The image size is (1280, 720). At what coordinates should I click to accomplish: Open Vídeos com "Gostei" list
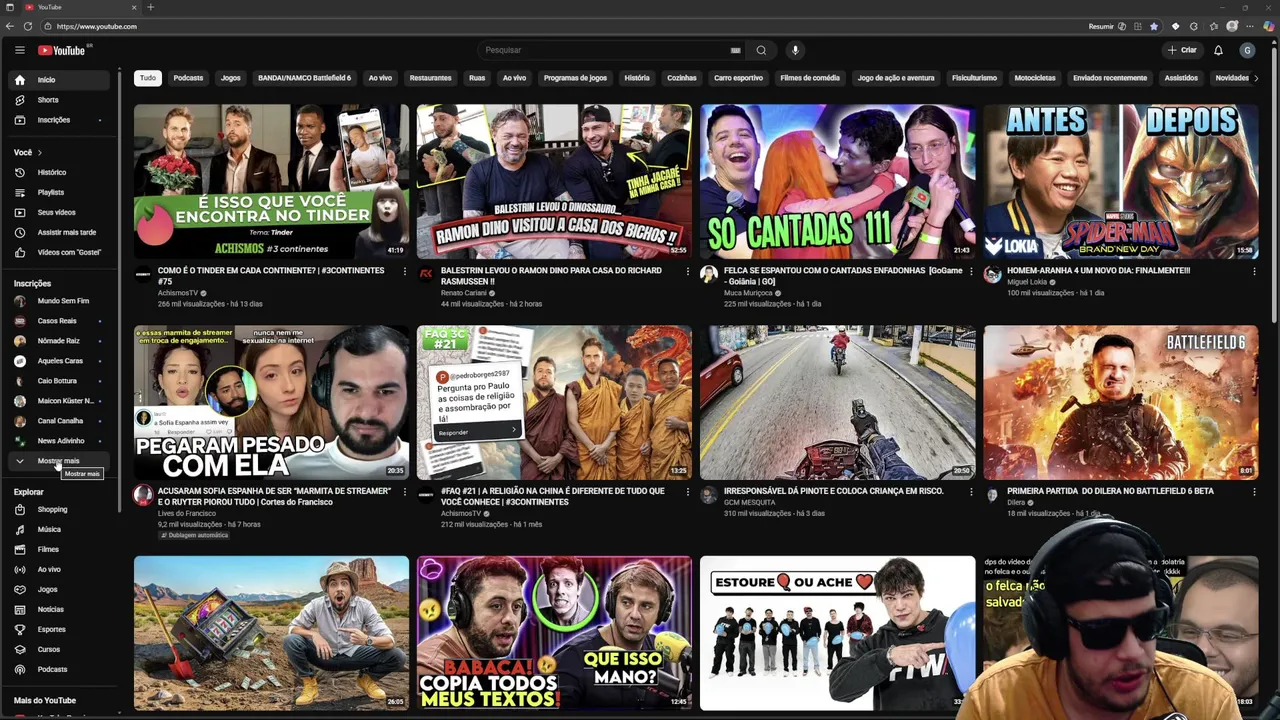(x=58, y=252)
